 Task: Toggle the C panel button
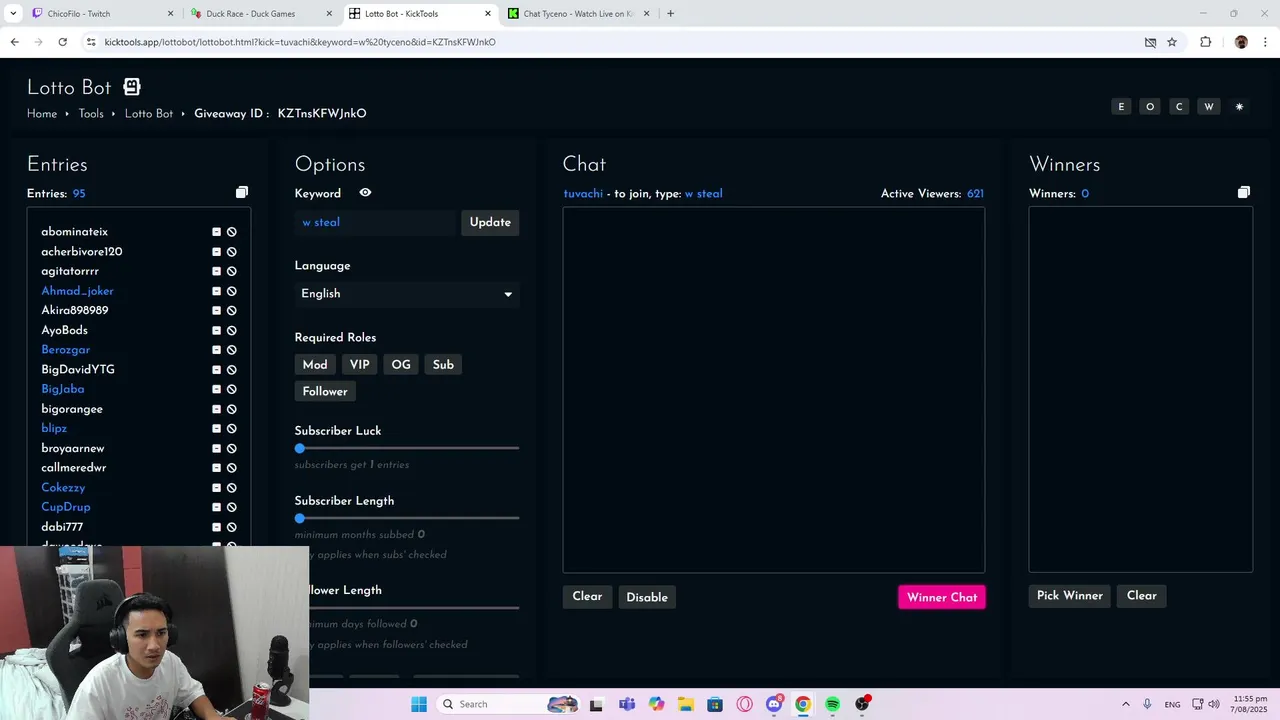(x=1179, y=107)
